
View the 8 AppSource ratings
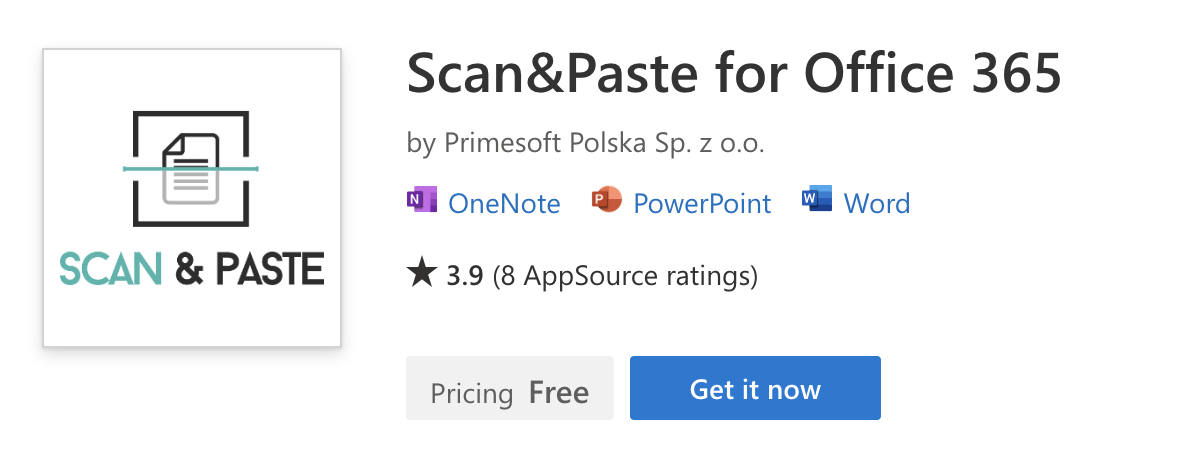[x=625, y=275]
